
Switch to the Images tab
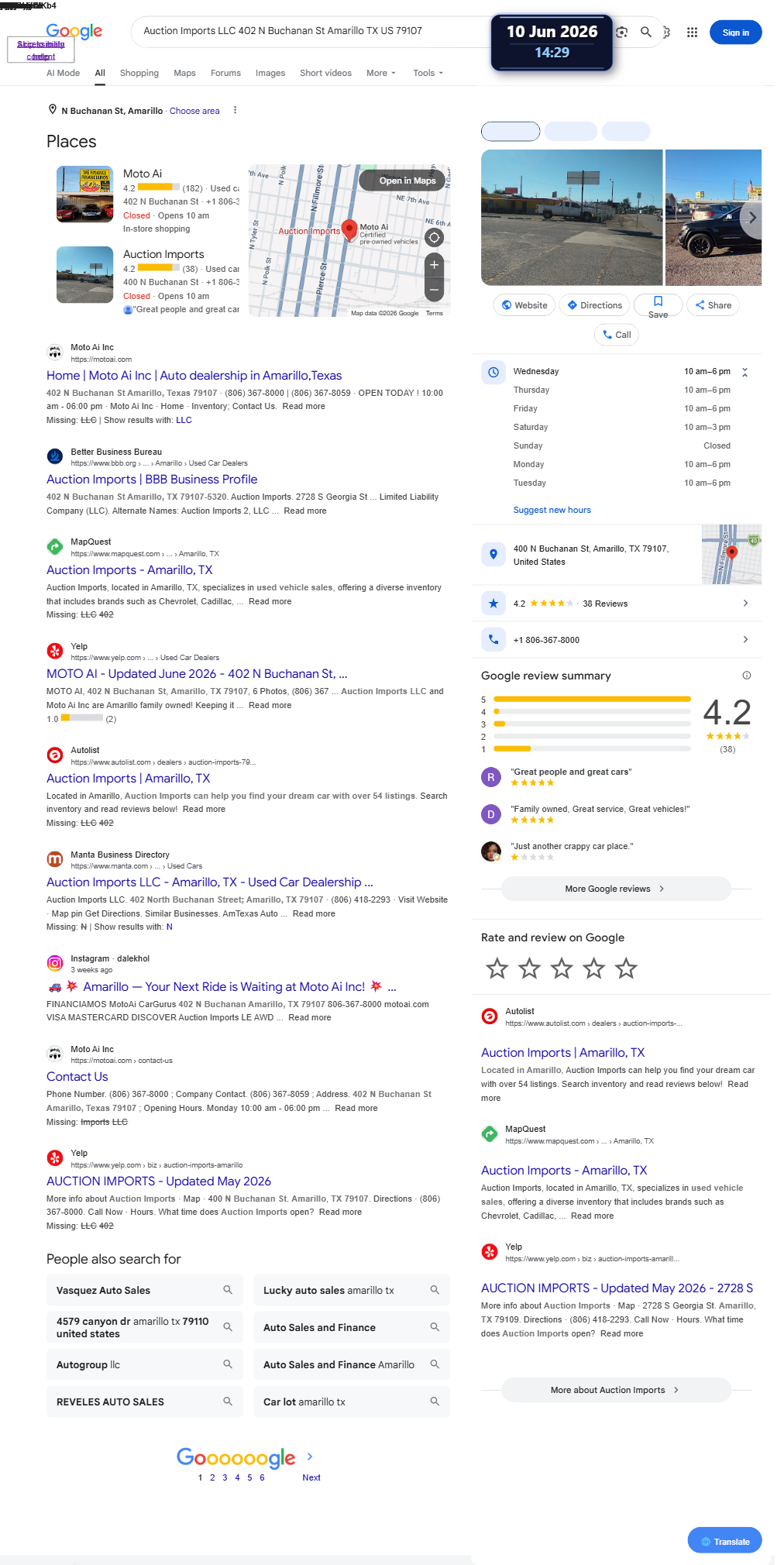[270, 73]
